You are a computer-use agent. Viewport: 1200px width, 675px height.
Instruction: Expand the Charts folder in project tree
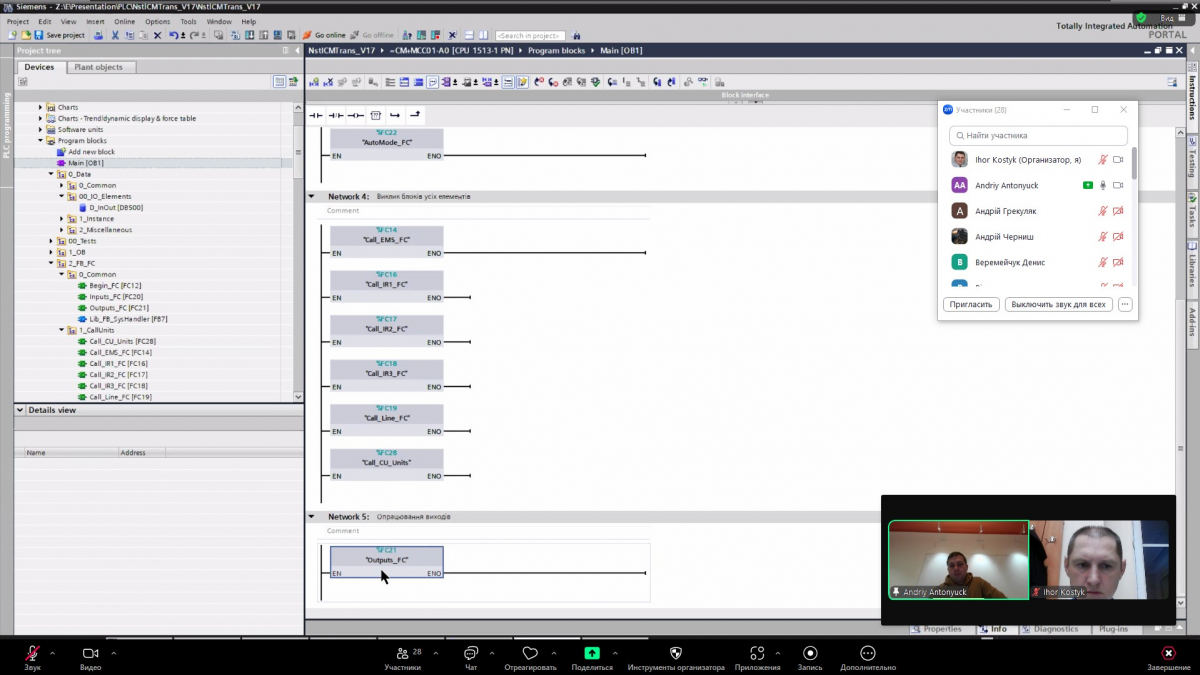[41, 107]
